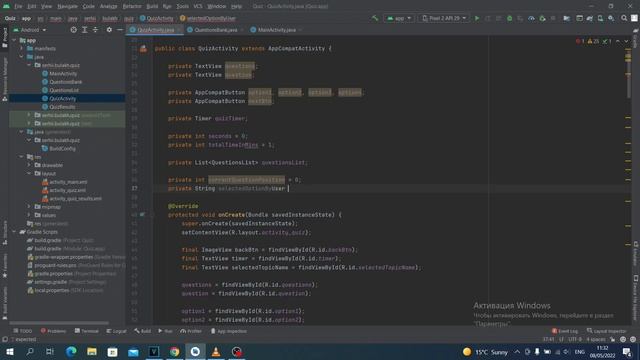Open Project panel settings gear
This screenshot has width=640, height=360.
(x=109, y=30)
